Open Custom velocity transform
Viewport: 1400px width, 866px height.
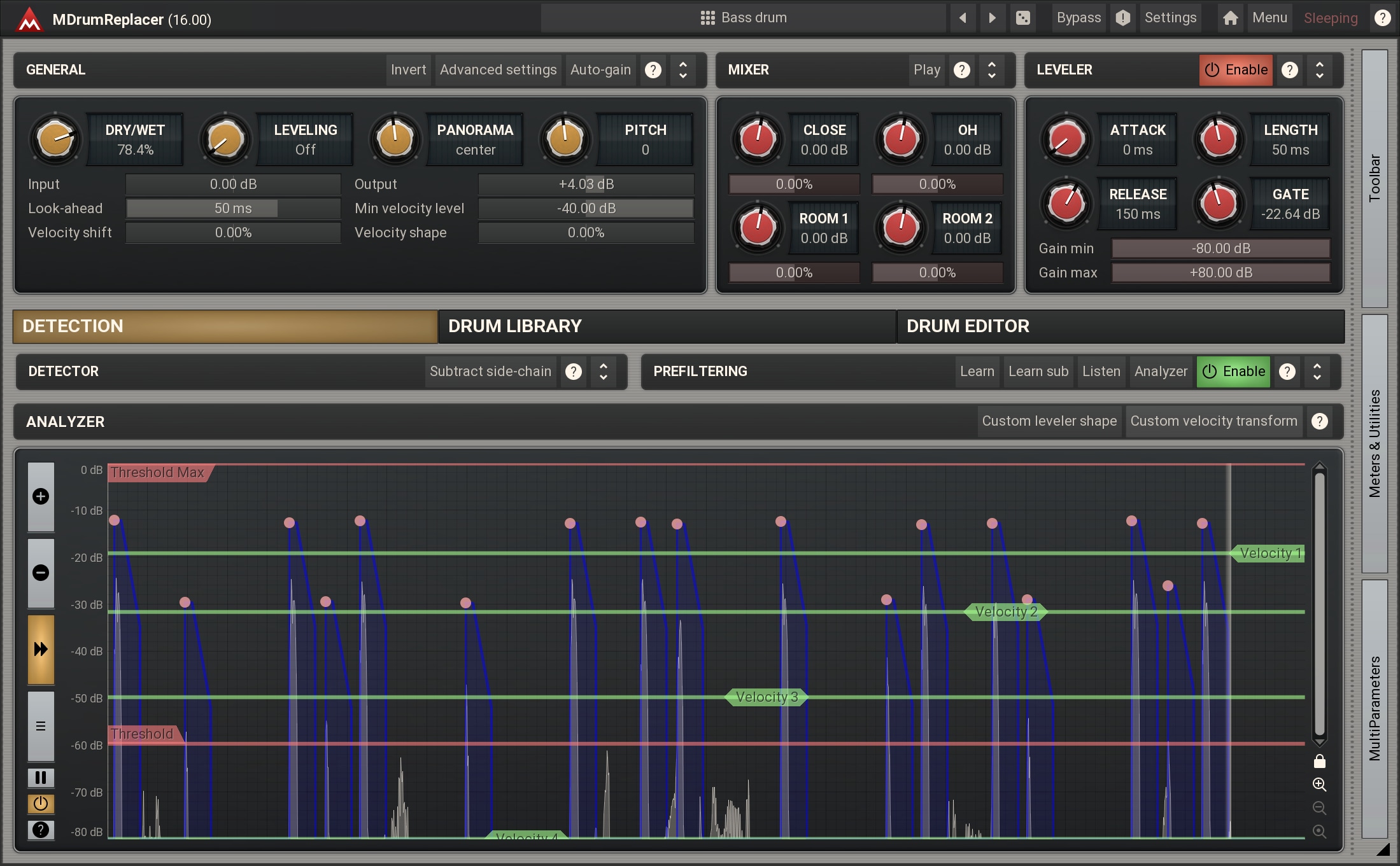pos(1213,421)
